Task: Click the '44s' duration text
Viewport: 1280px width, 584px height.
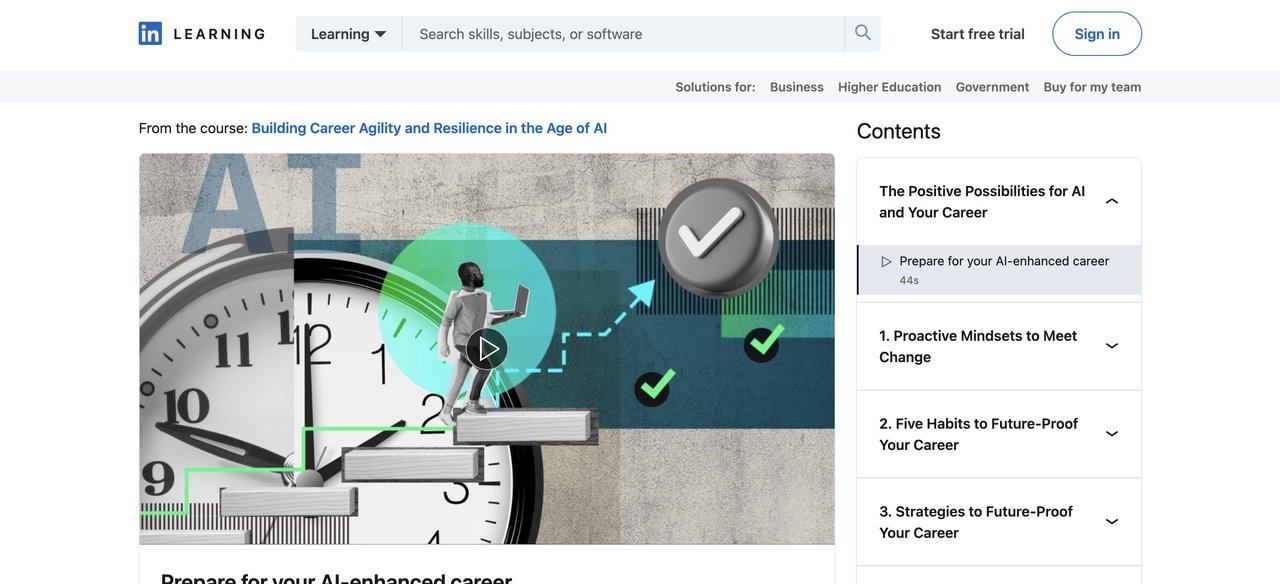Action: pos(909,281)
